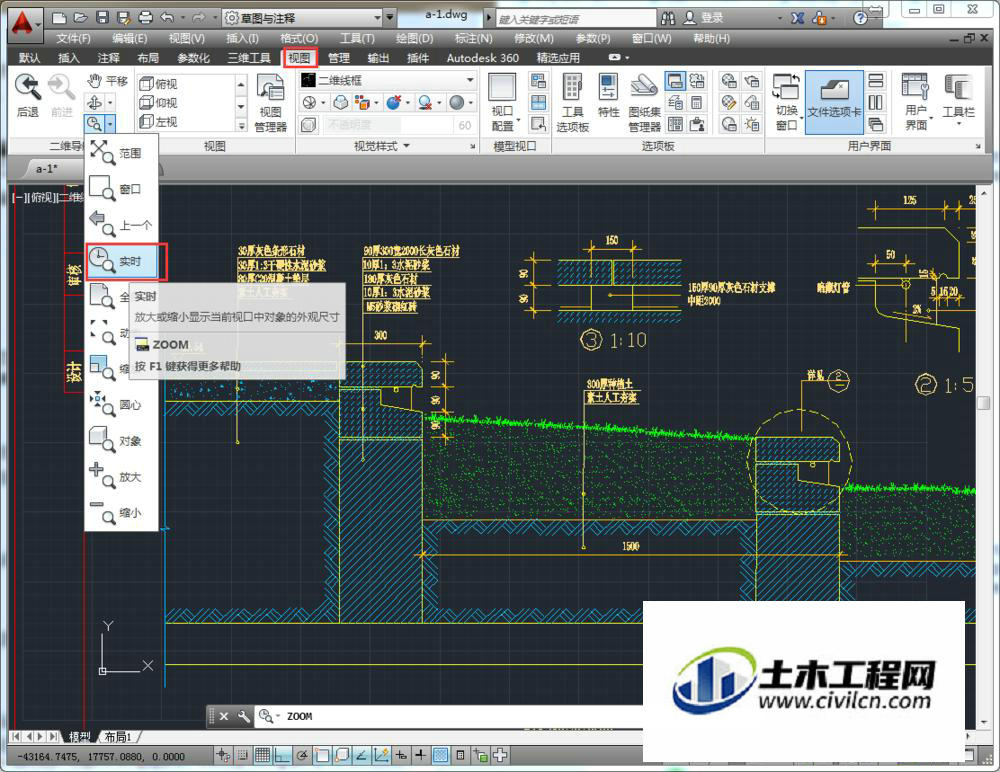Click the tile horizontally windows icon
Viewport: 1000px width, 772px height.
876,80
